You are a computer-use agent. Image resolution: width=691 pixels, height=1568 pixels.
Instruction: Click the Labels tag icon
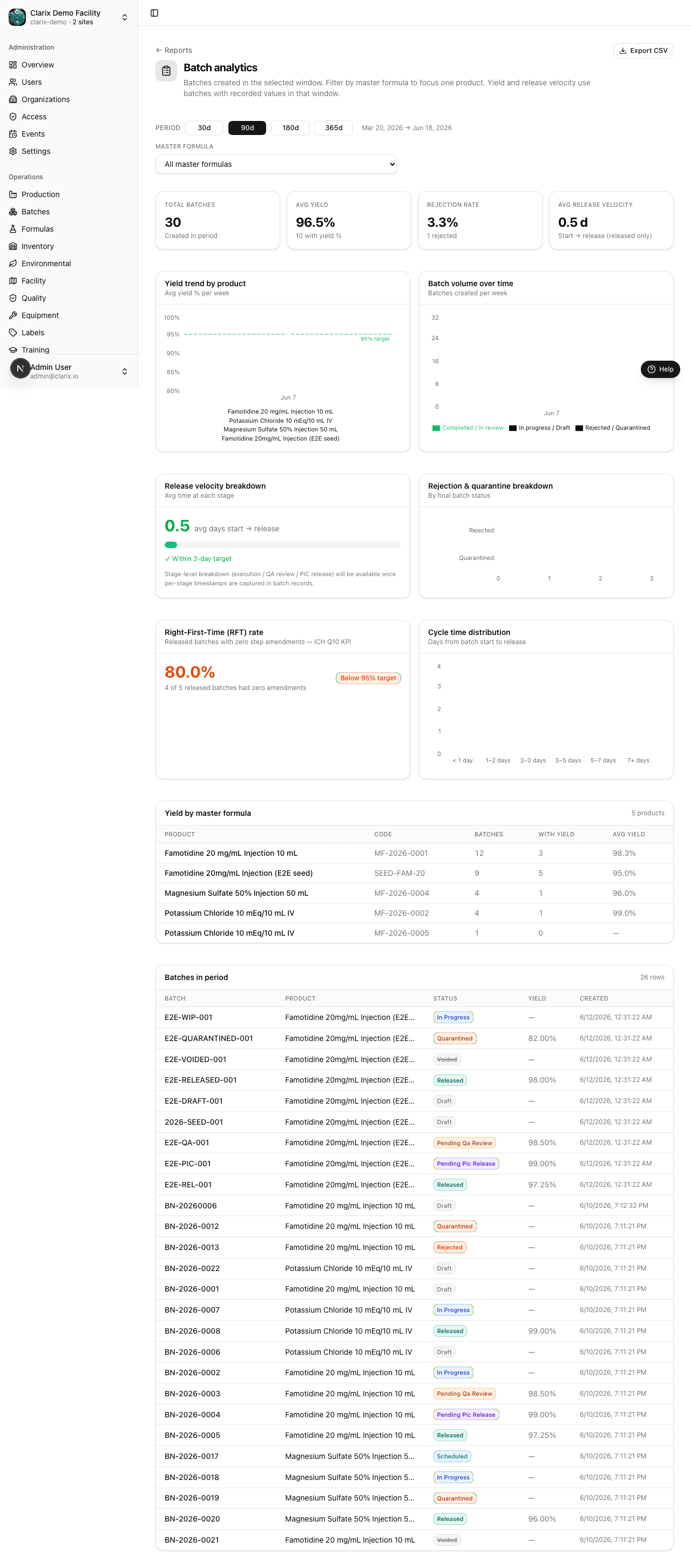tap(13, 333)
